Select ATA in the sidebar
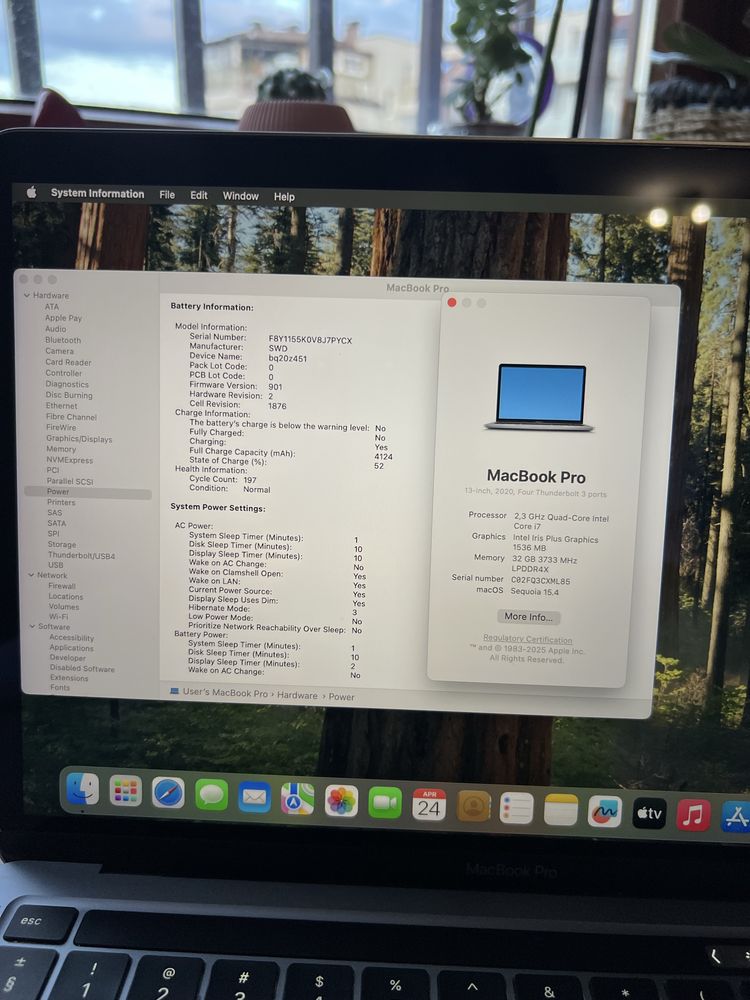 point(52,307)
